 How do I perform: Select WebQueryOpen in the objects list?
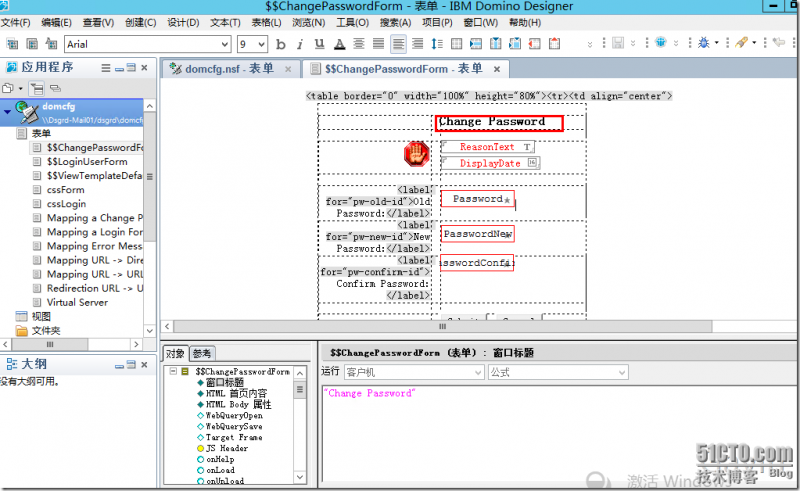(x=234, y=415)
